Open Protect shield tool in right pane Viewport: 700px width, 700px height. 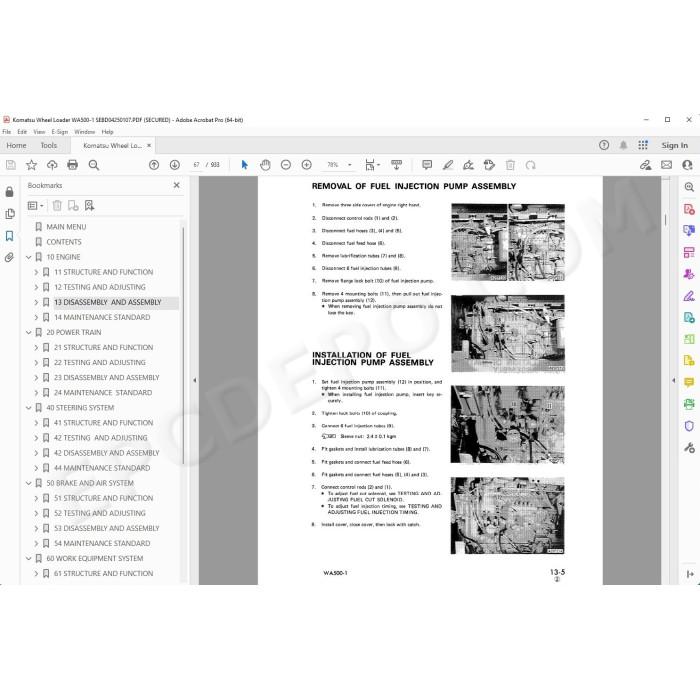point(689,426)
